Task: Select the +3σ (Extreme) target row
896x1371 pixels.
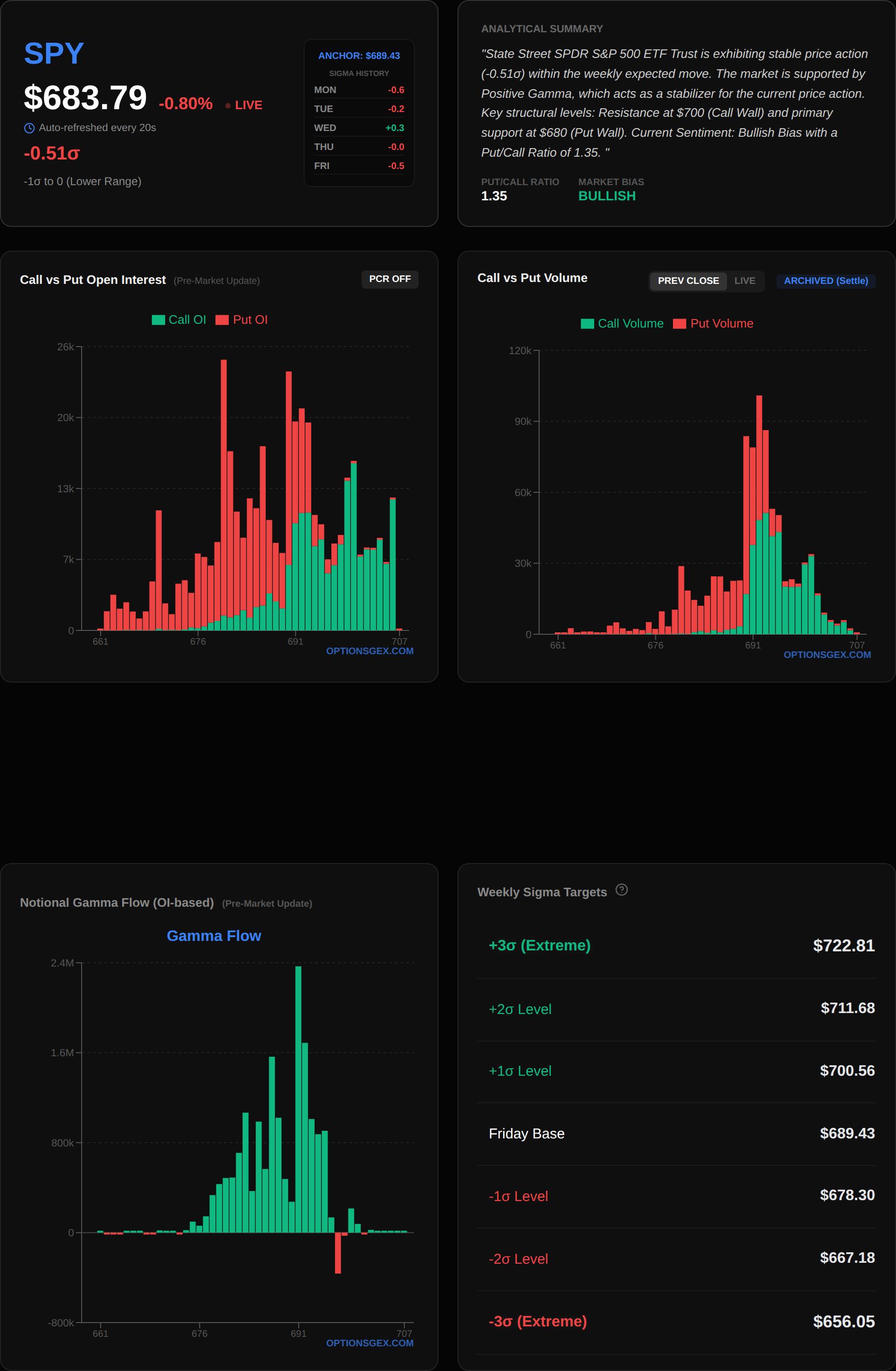Action: 676,946
